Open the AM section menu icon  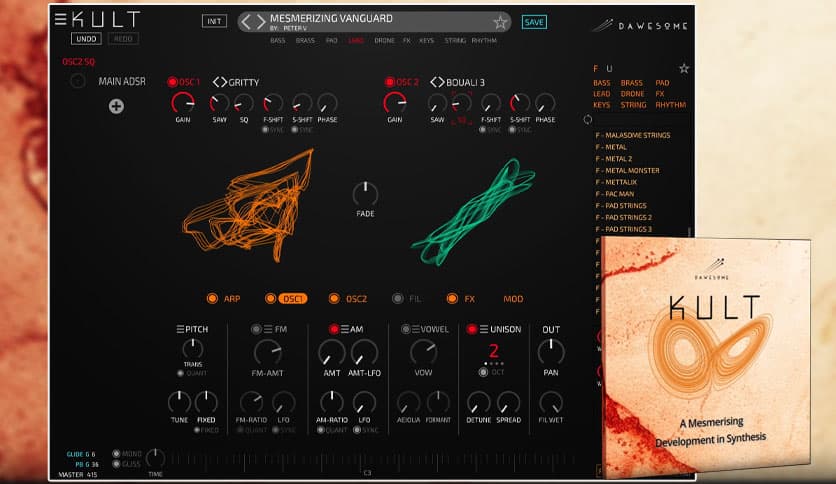click(344, 329)
